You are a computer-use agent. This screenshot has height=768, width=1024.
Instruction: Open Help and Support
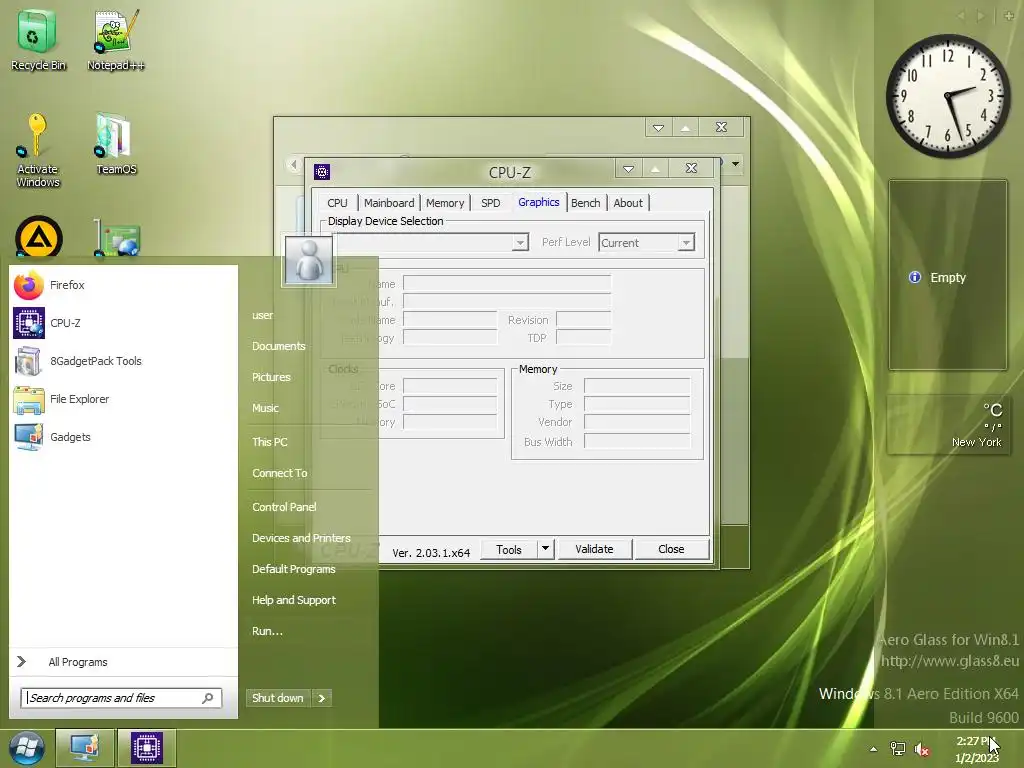pos(294,600)
